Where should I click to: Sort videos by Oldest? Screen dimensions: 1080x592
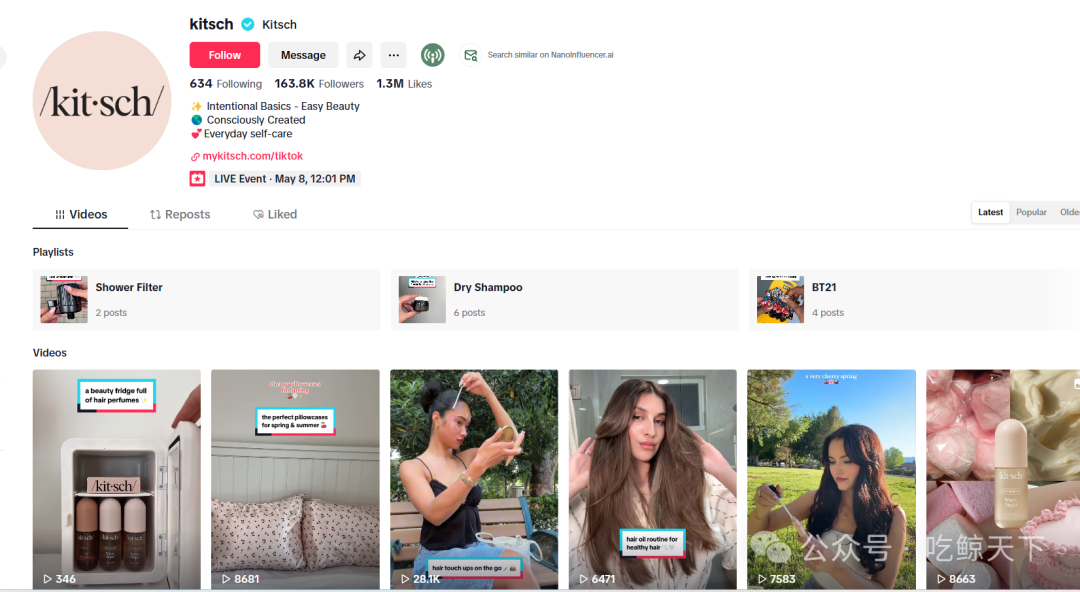click(x=1070, y=212)
